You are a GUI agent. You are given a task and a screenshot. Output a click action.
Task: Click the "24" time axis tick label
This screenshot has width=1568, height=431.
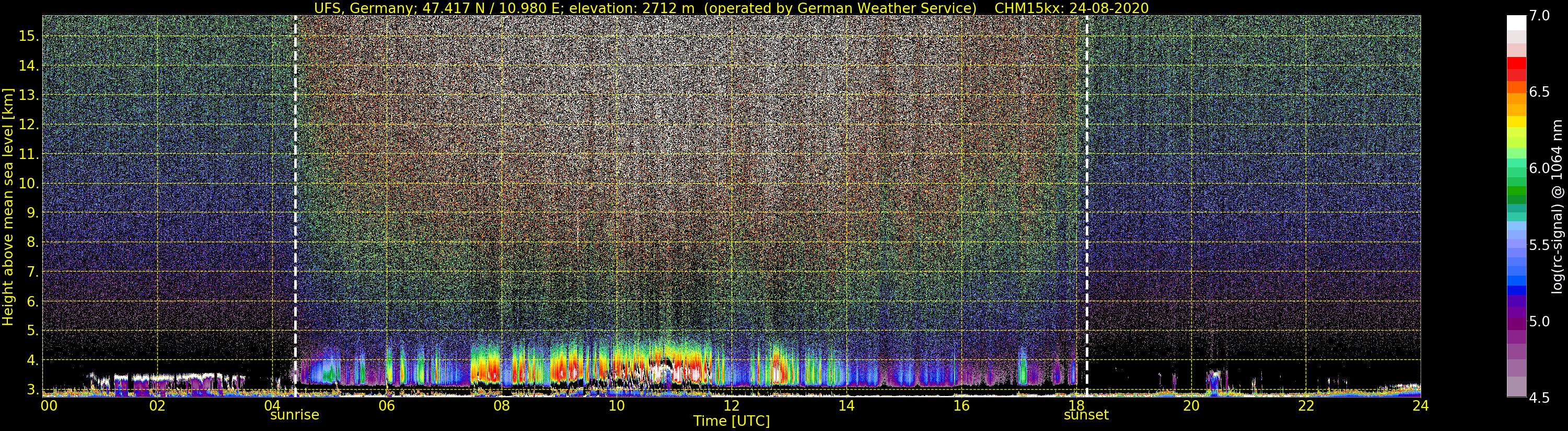coord(1420,405)
